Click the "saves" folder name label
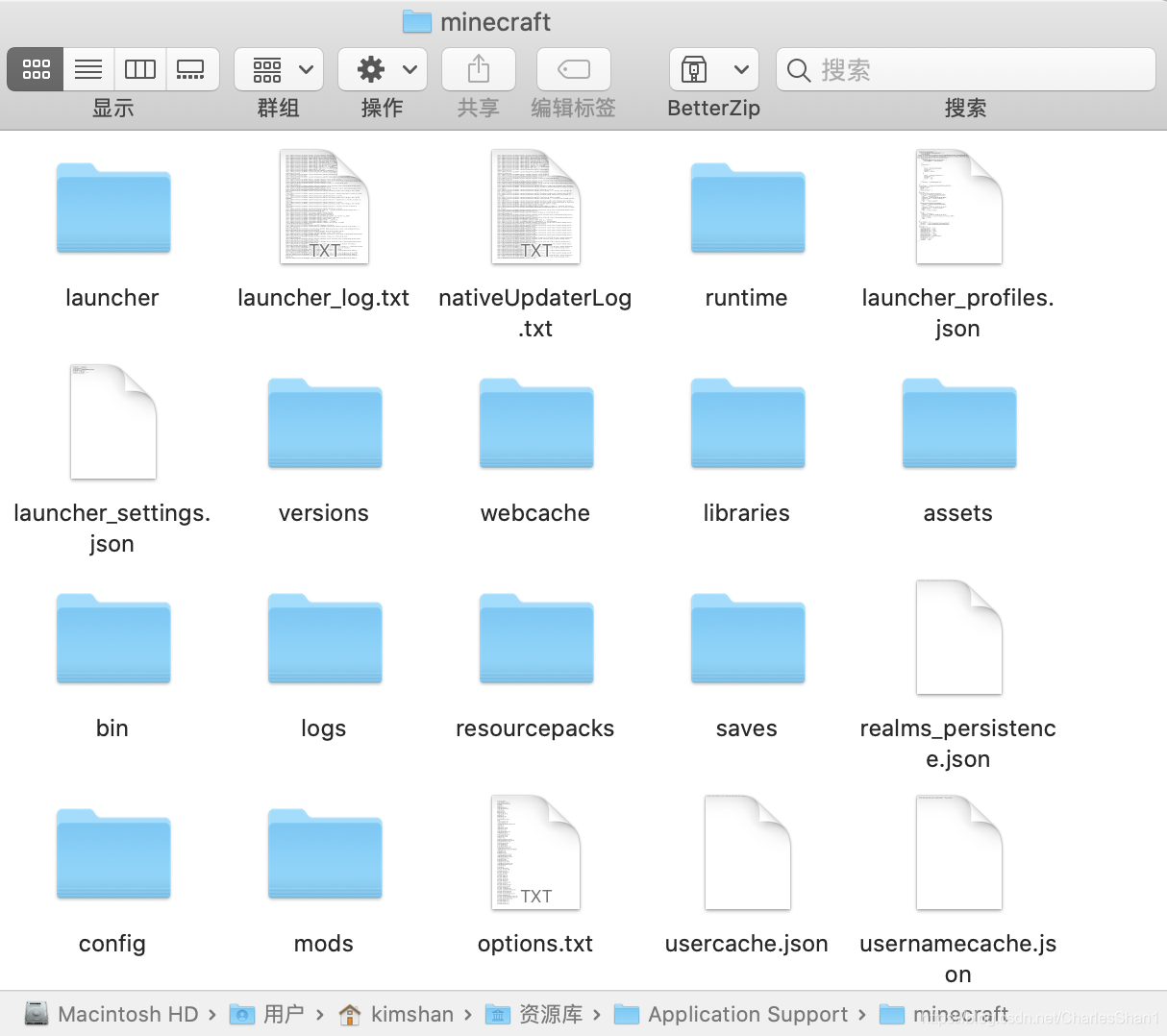This screenshot has width=1167, height=1036. (x=747, y=728)
